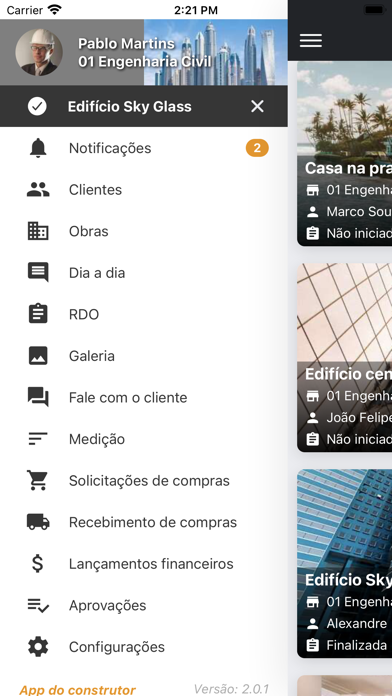Click the Fale com o cliente icon
Screen dimensions: 392x696
pyautogui.click(x=38, y=397)
